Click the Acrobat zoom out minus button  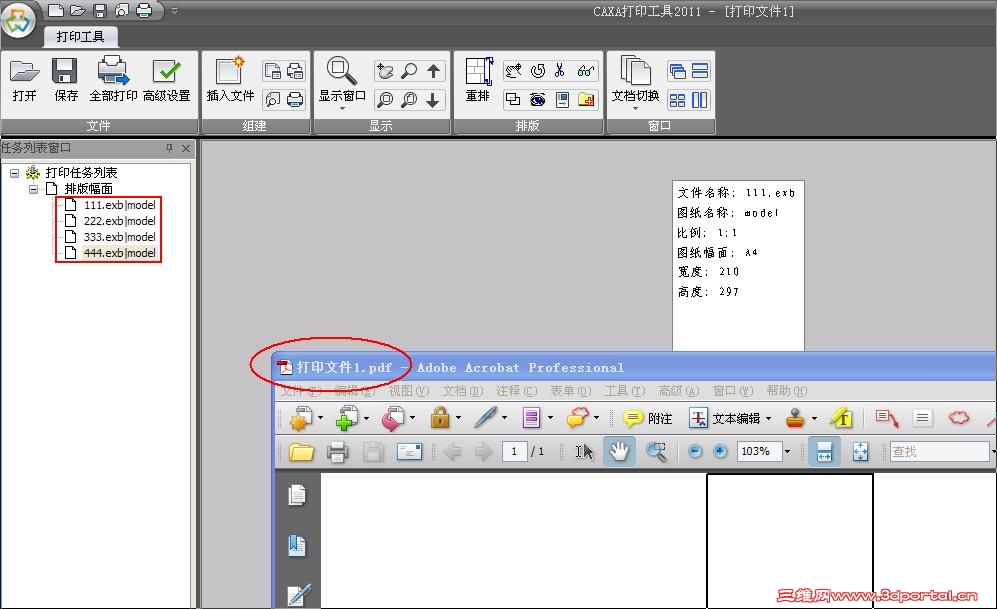[695, 451]
